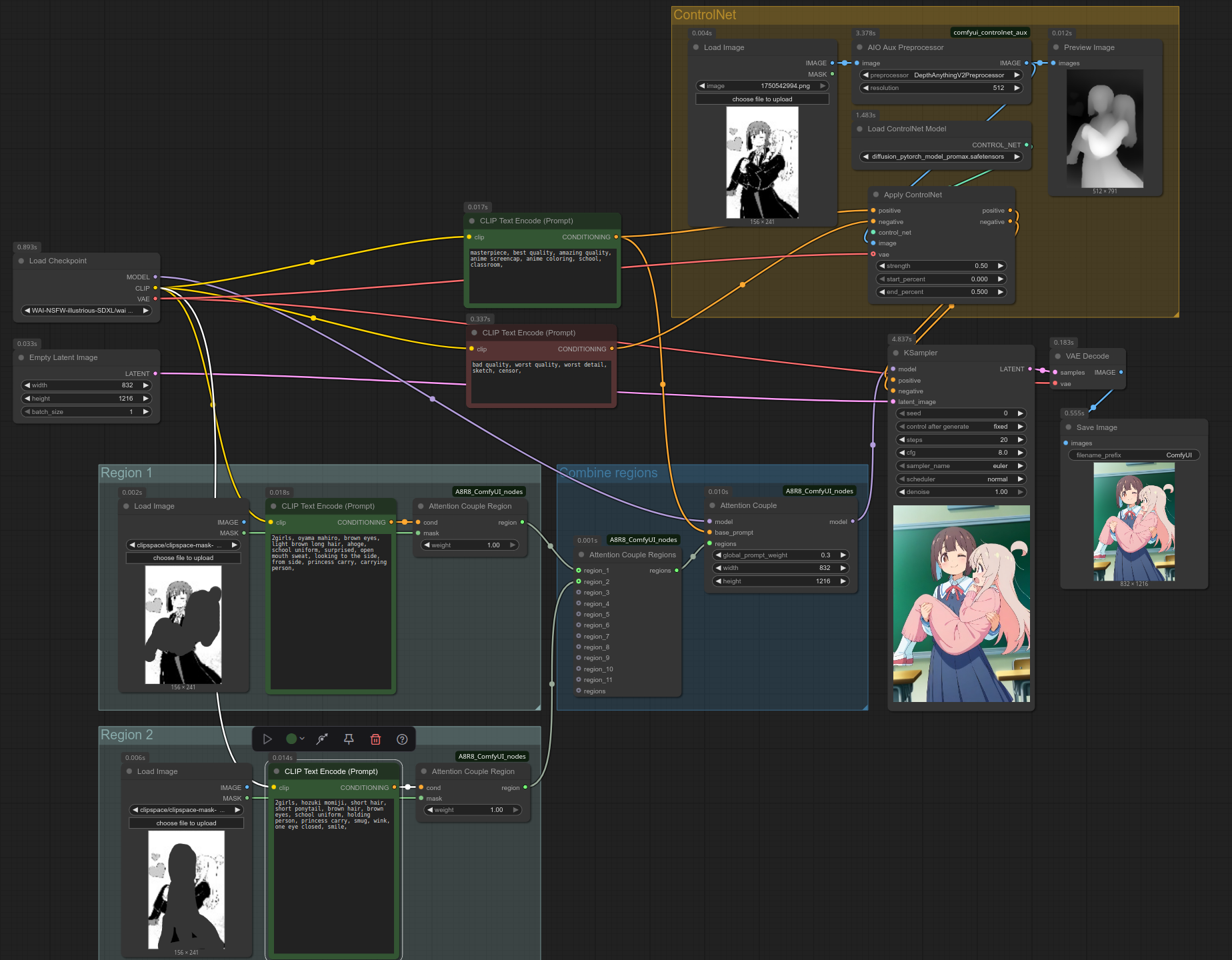The width and height of the screenshot is (1232, 960).
Task: Decrease batch_size in Empty Latent Image
Action: (27, 412)
